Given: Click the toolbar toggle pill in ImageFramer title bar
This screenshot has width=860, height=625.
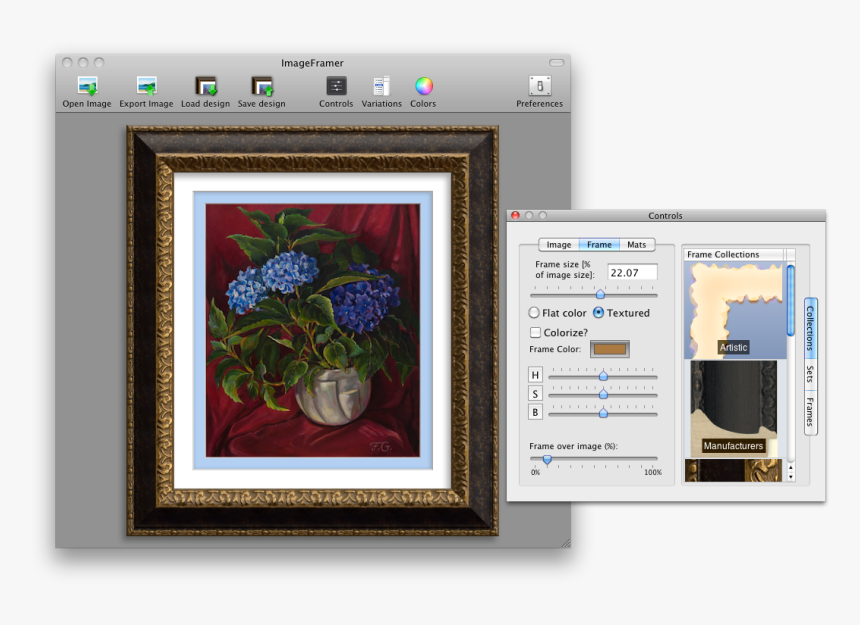Looking at the screenshot, I should point(557,62).
